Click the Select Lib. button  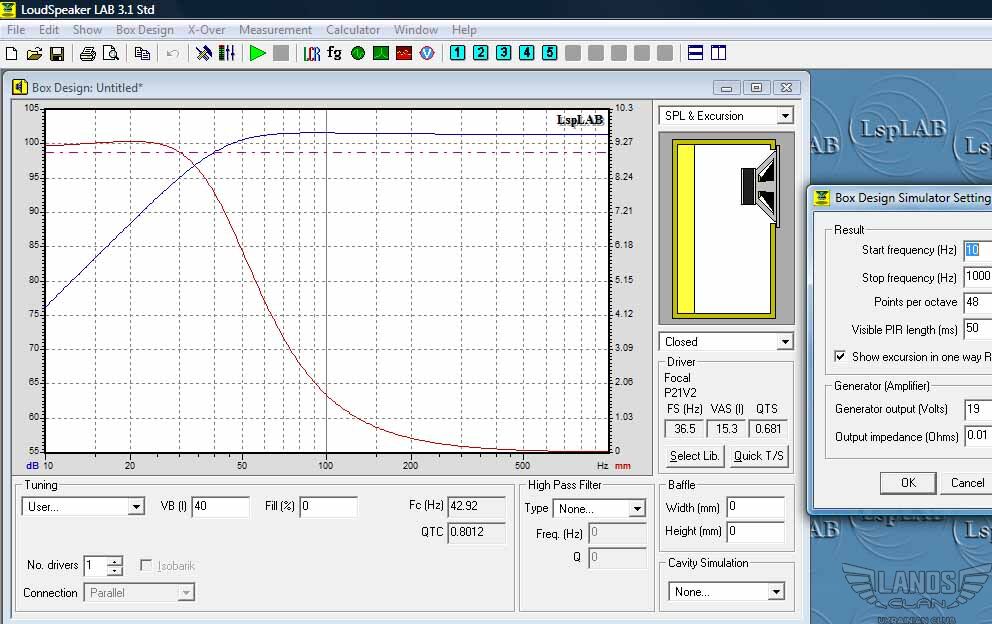pyautogui.click(x=695, y=456)
